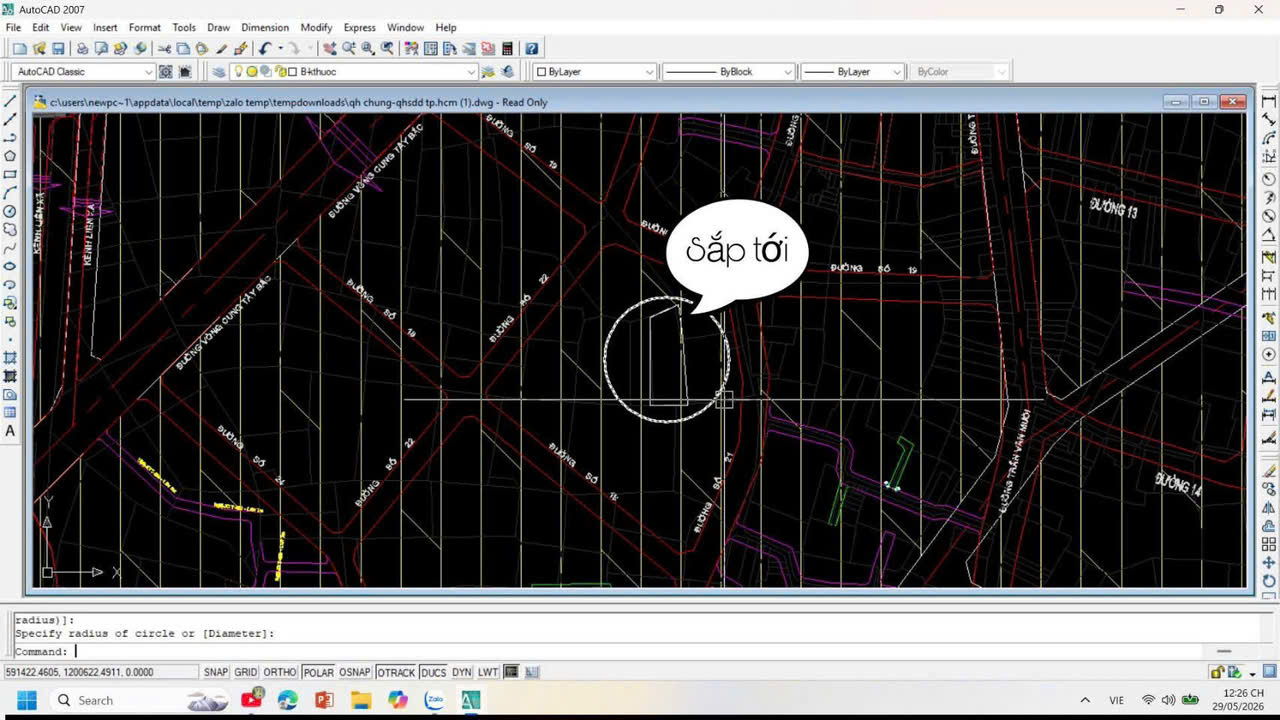Click the Model/Paper space button in status bar
This screenshot has height=720, width=1280.
tap(511, 672)
